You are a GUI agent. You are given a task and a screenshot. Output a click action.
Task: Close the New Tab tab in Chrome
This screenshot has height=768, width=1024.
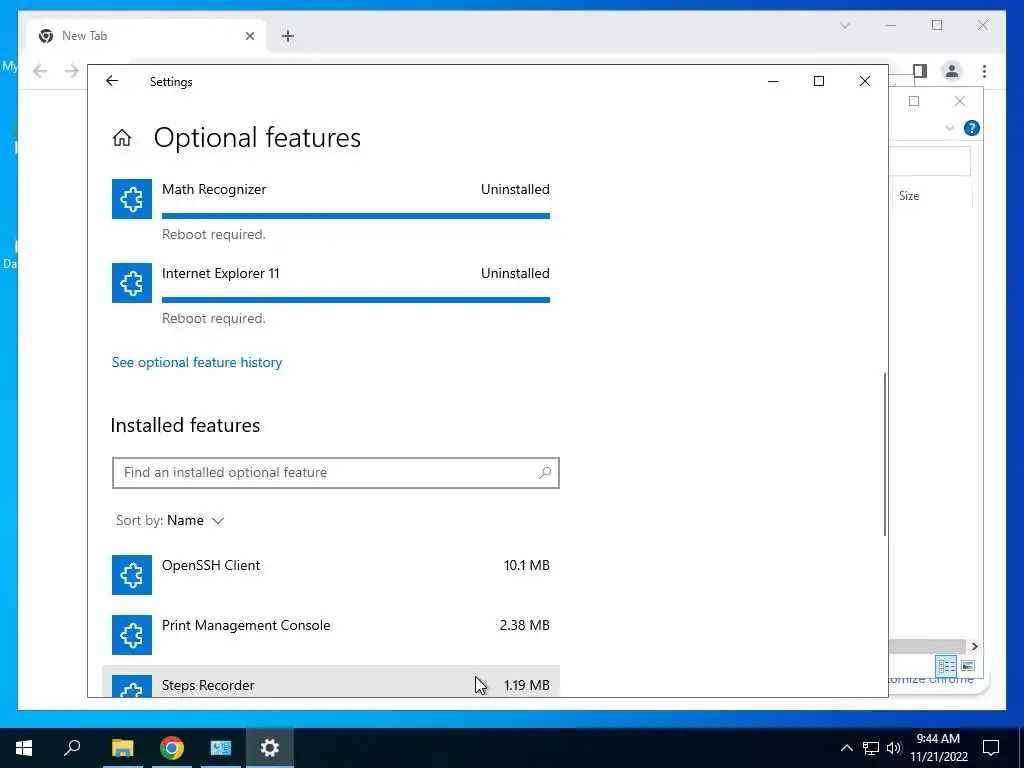point(249,36)
